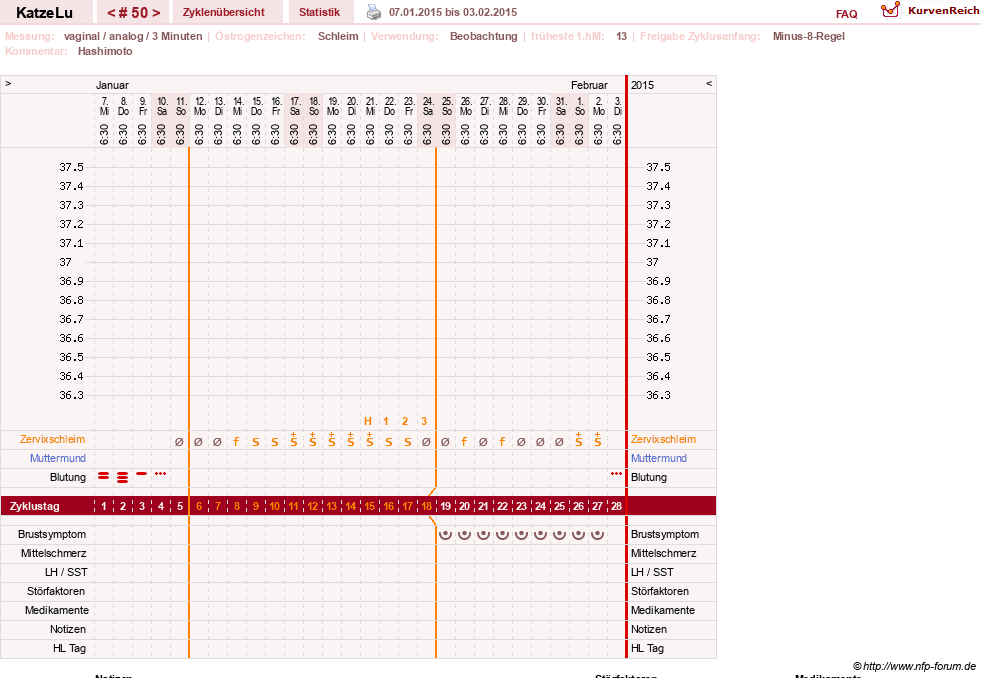Open the KurvenReich logo link
981x678 pixels.
tap(930, 11)
